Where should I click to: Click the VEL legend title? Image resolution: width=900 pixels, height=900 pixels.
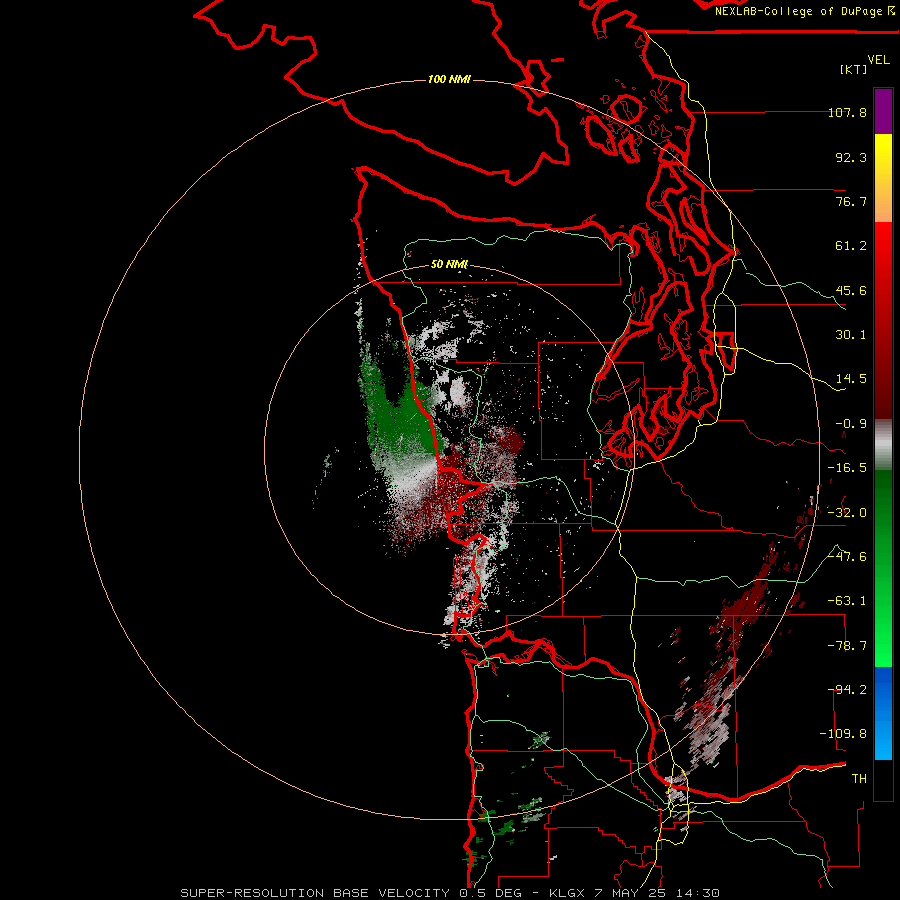click(x=879, y=60)
